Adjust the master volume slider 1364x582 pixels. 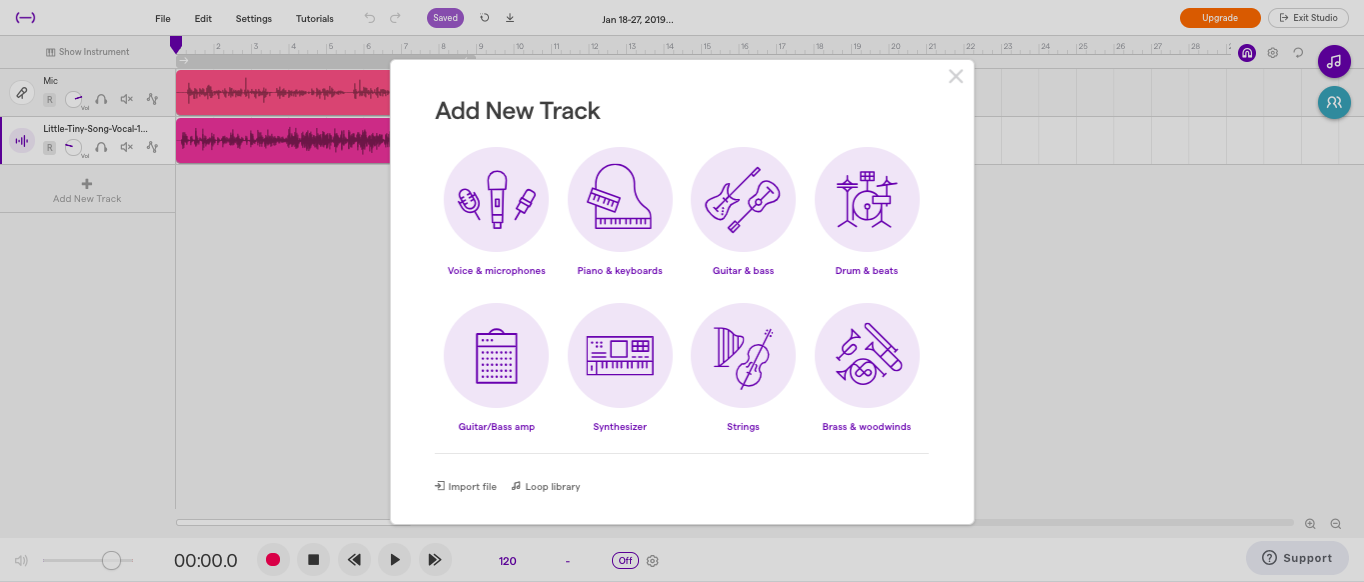(x=111, y=561)
